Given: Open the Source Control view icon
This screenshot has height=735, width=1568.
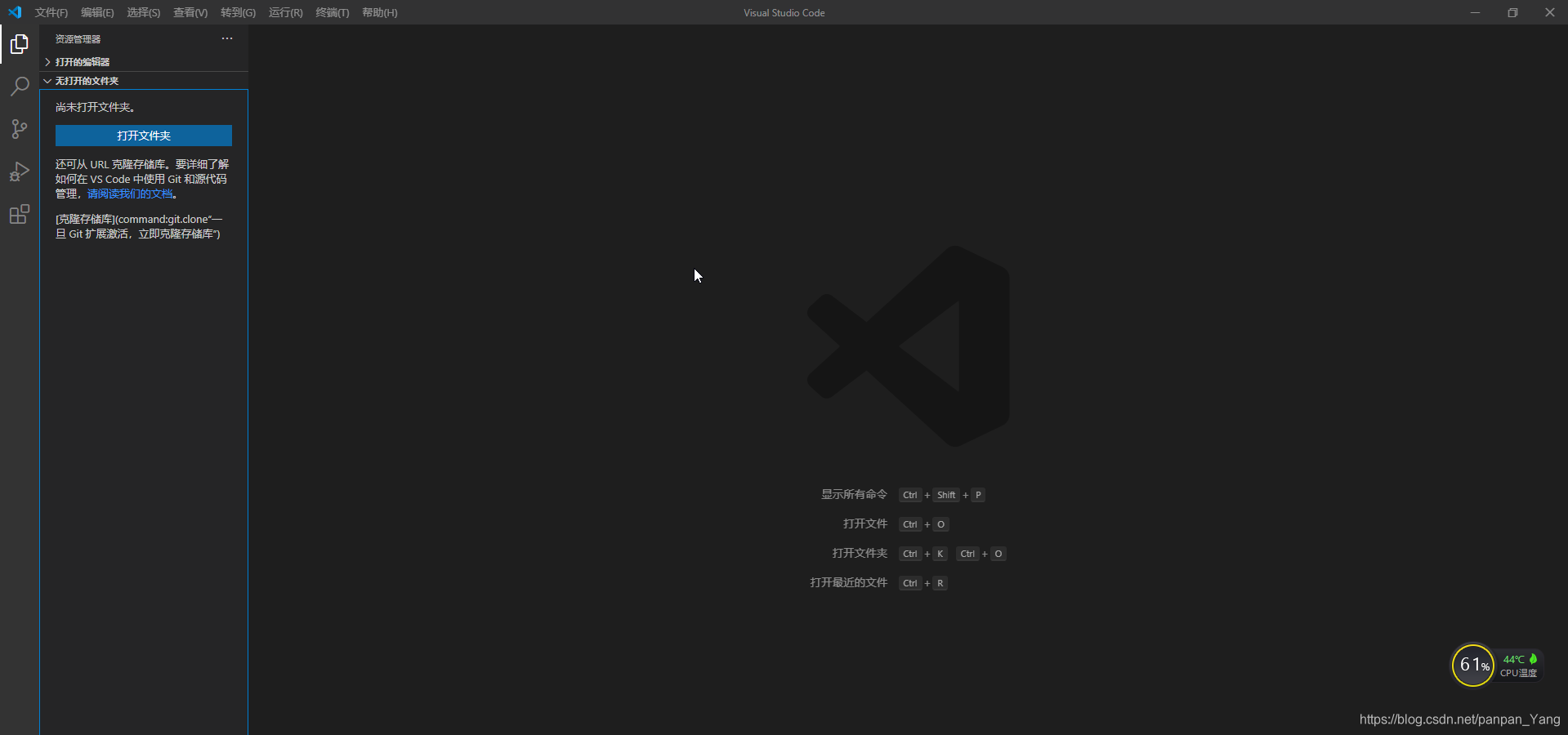Looking at the screenshot, I should [x=20, y=129].
